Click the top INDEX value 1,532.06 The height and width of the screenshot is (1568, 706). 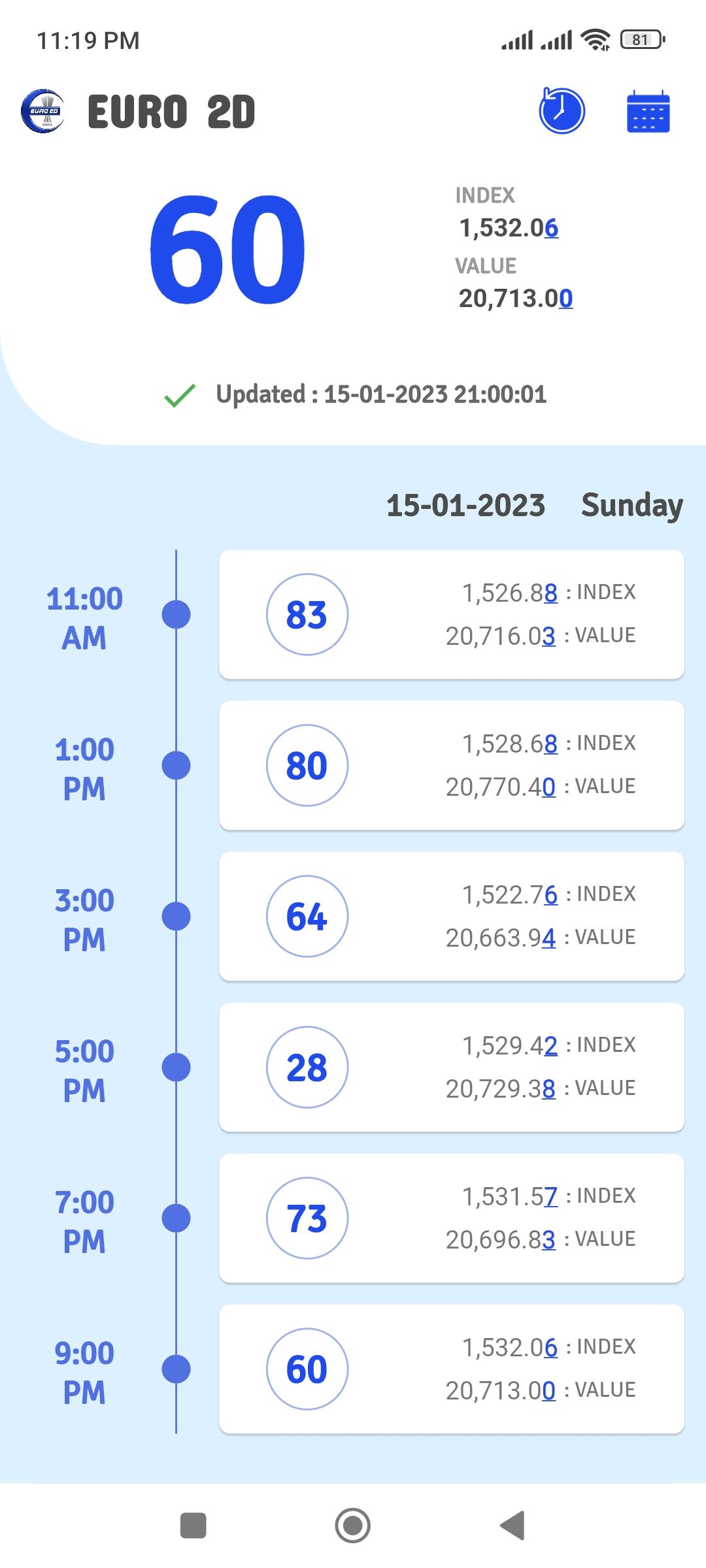(509, 228)
